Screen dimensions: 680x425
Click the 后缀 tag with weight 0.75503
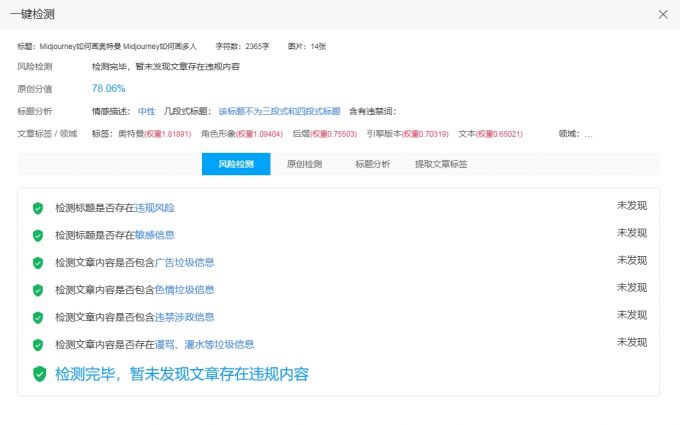click(x=325, y=134)
